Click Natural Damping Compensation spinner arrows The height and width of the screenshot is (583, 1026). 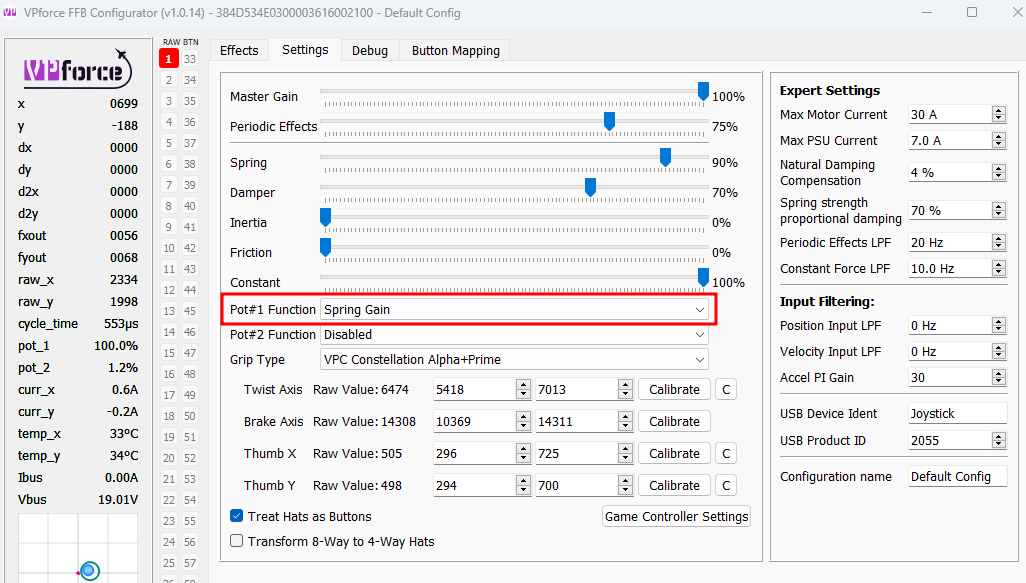tap(999, 172)
